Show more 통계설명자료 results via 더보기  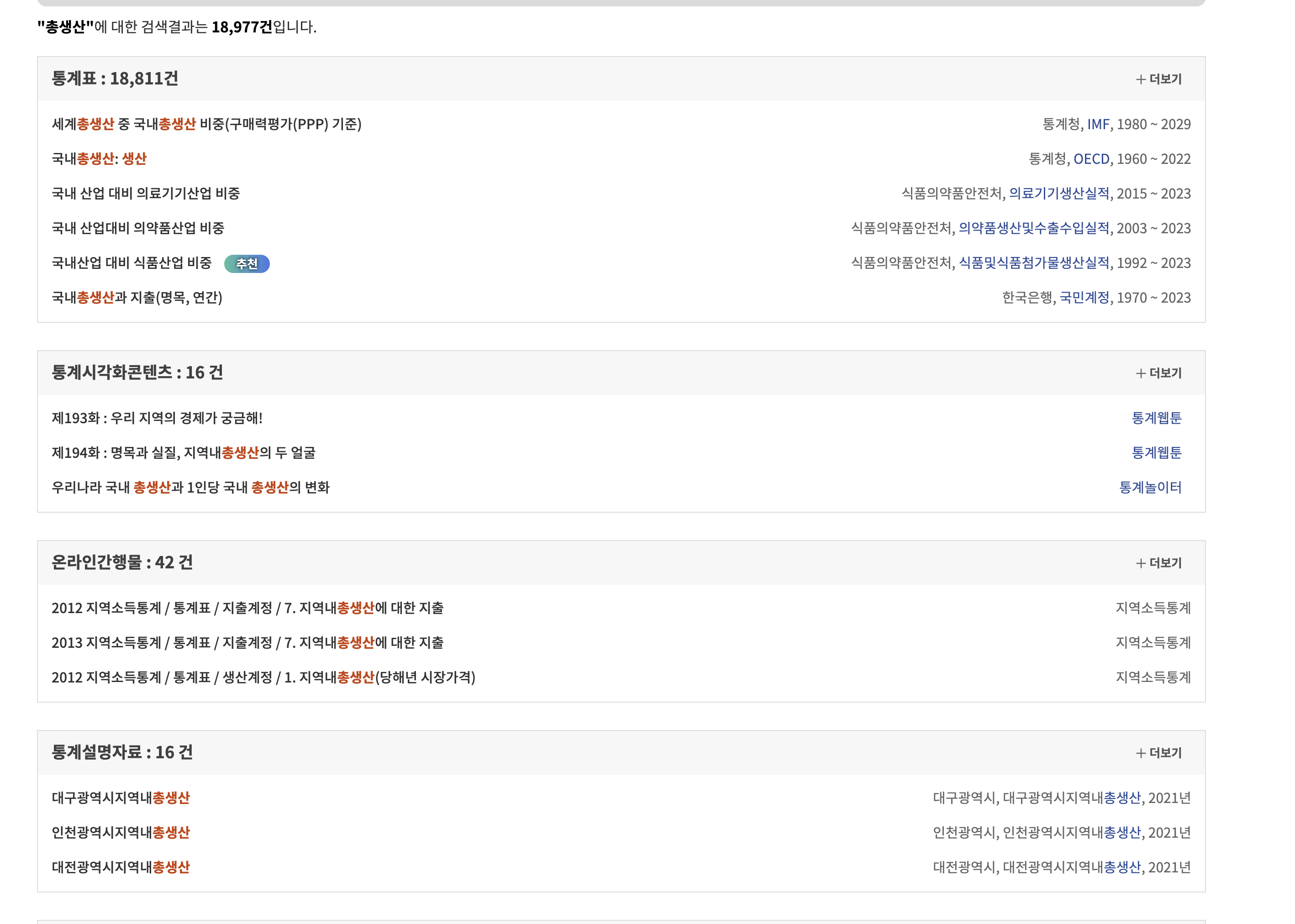1158,753
